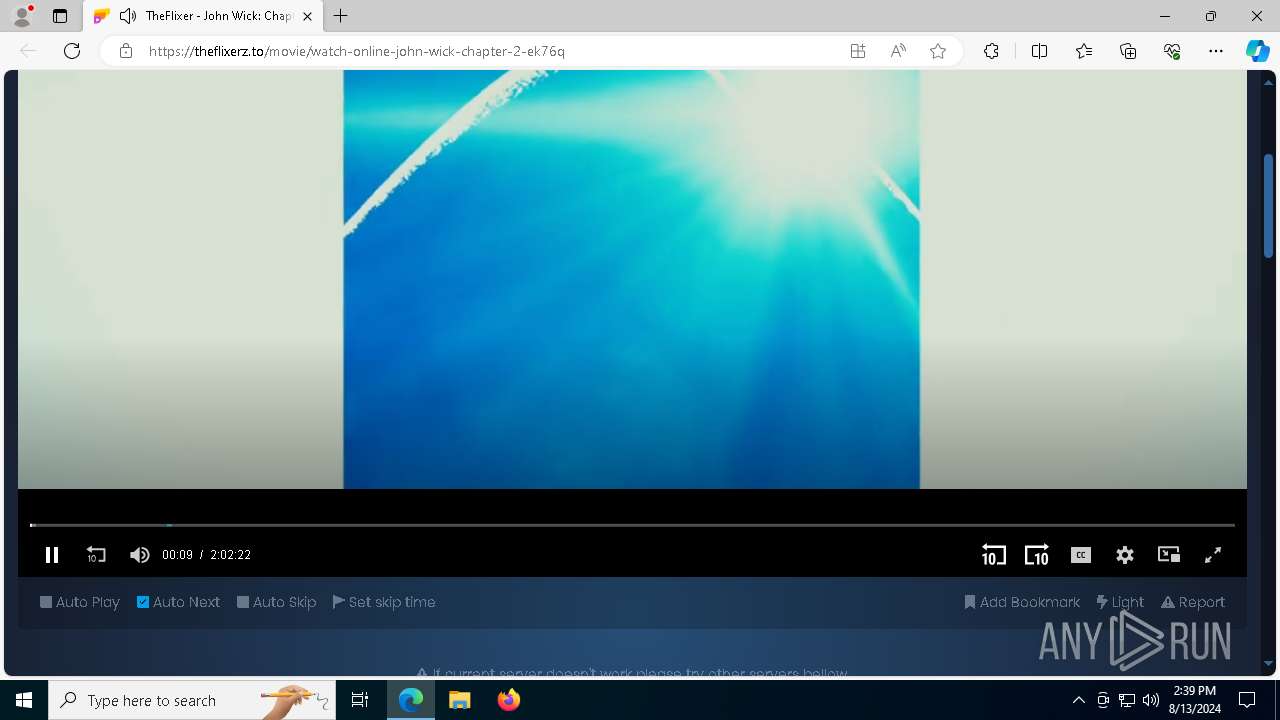Mute the video player volume
This screenshot has height=720, width=1280.
tap(140, 555)
